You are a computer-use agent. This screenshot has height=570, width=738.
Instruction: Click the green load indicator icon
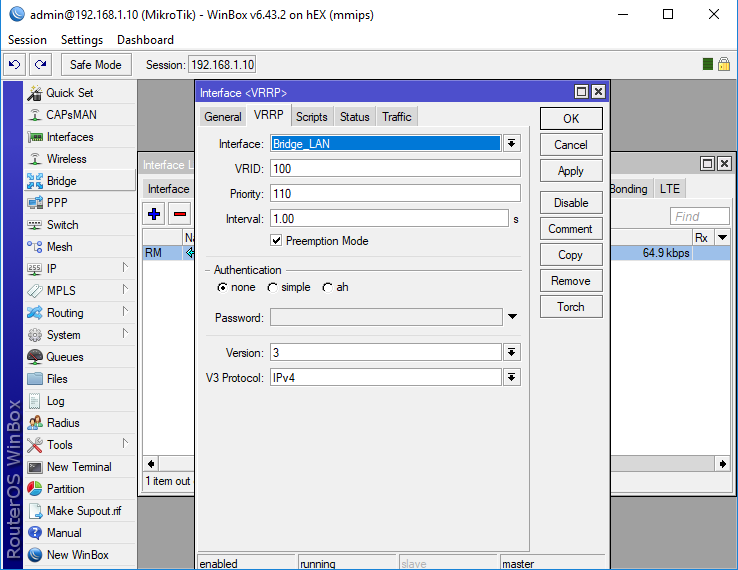tap(707, 64)
